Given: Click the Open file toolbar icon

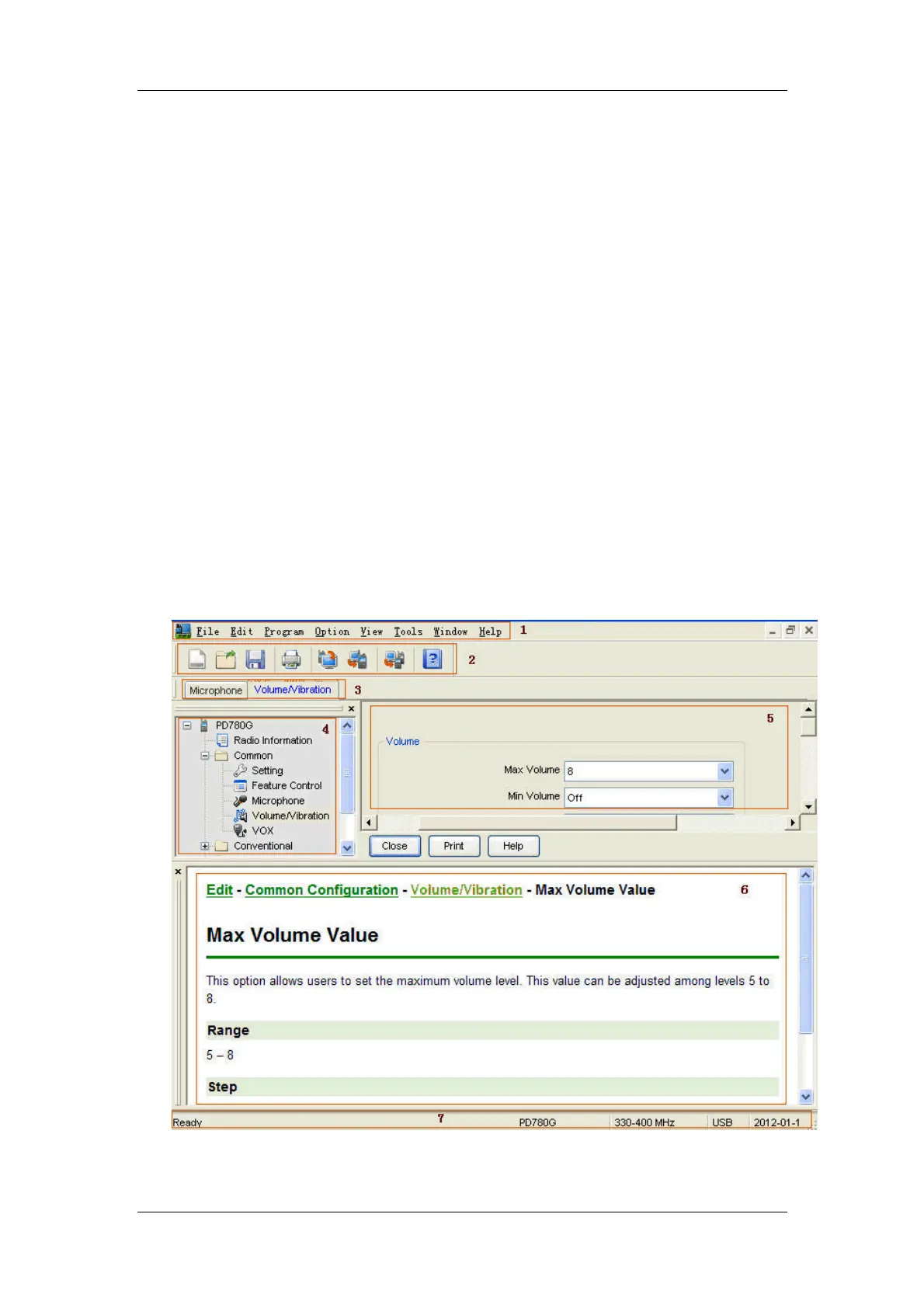Looking at the screenshot, I should pos(226,659).
